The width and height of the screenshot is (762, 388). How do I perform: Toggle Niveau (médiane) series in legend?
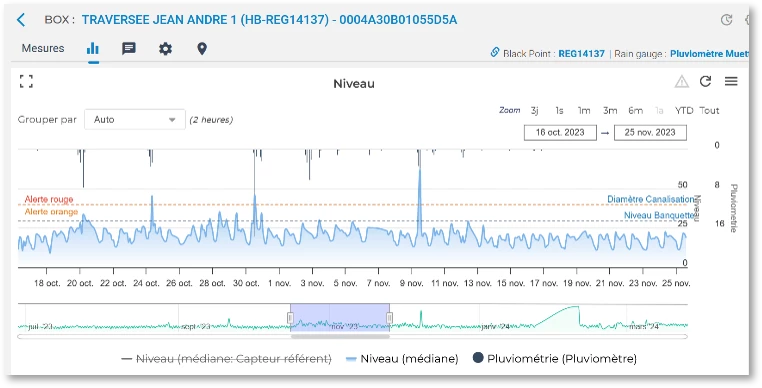point(402,359)
